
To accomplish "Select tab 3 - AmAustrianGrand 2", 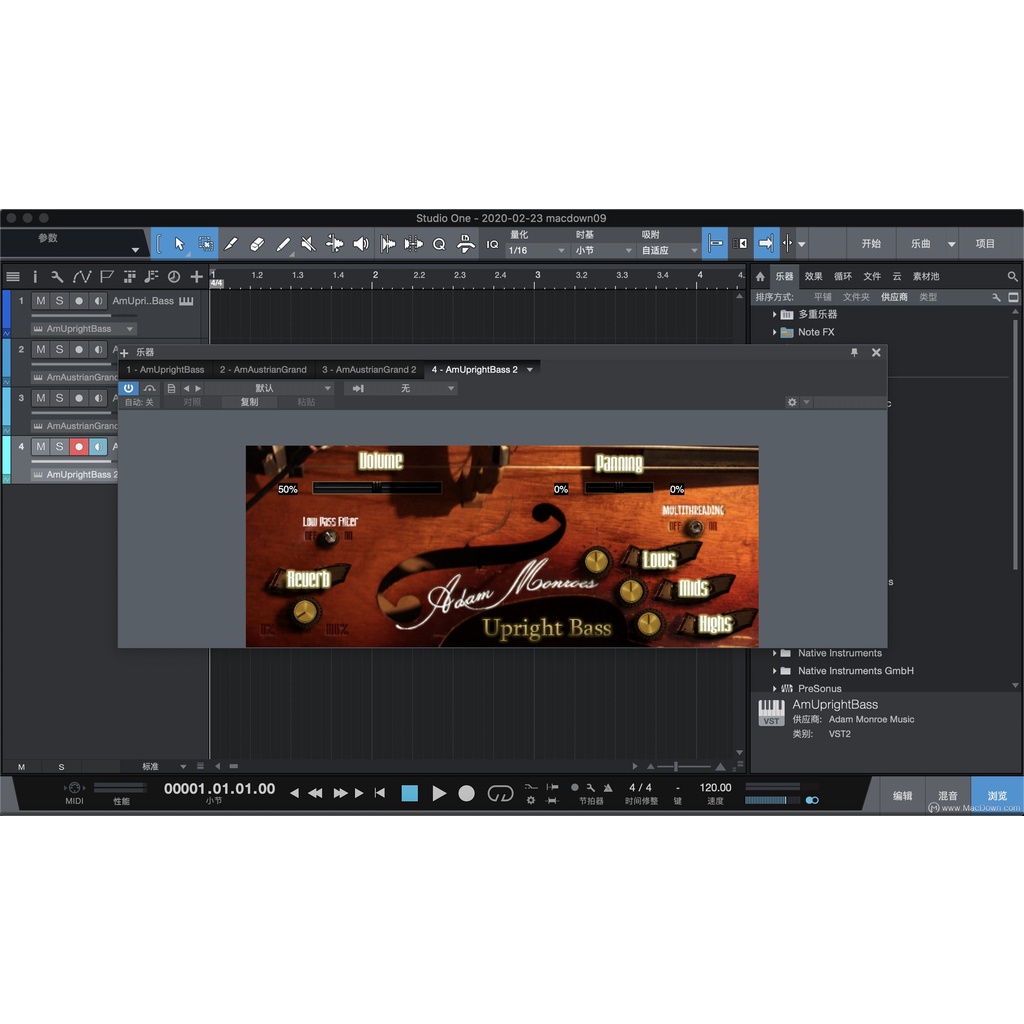I will pyautogui.click(x=369, y=370).
